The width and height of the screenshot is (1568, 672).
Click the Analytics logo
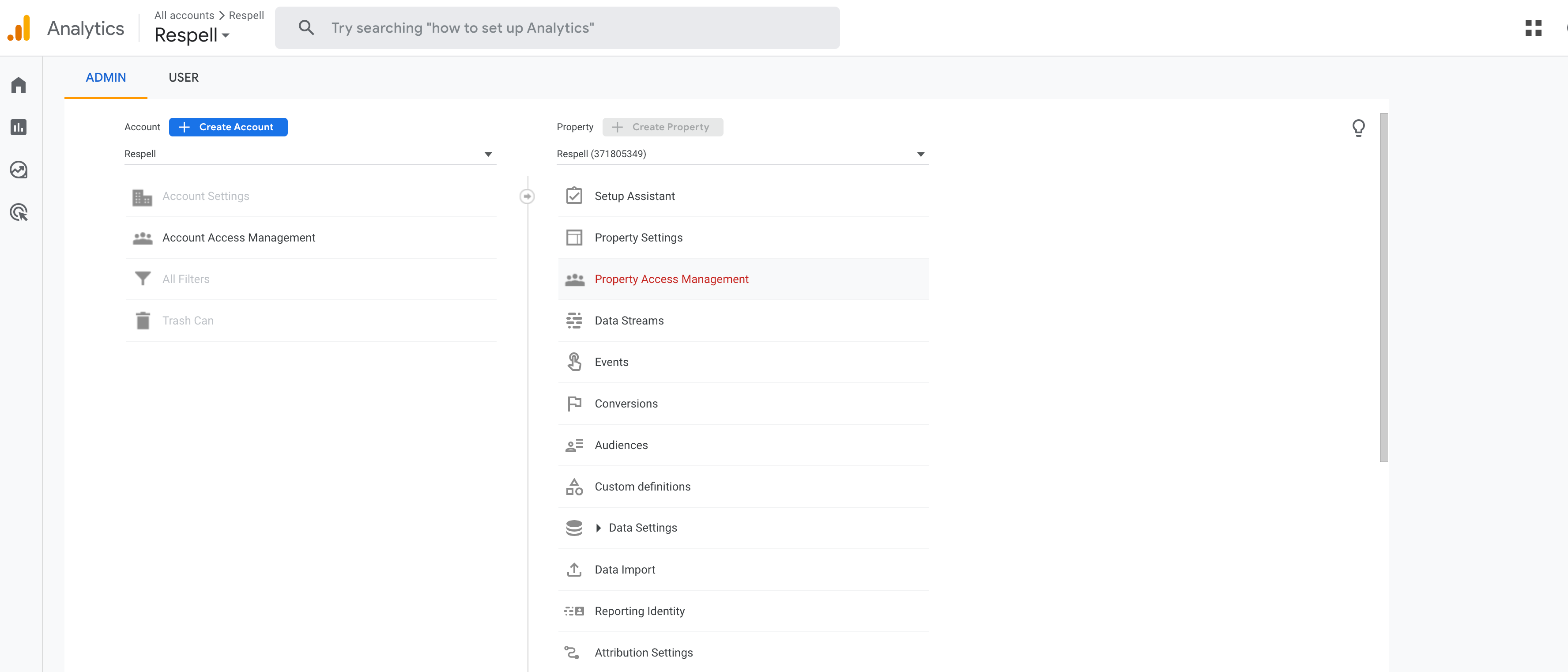[x=19, y=28]
